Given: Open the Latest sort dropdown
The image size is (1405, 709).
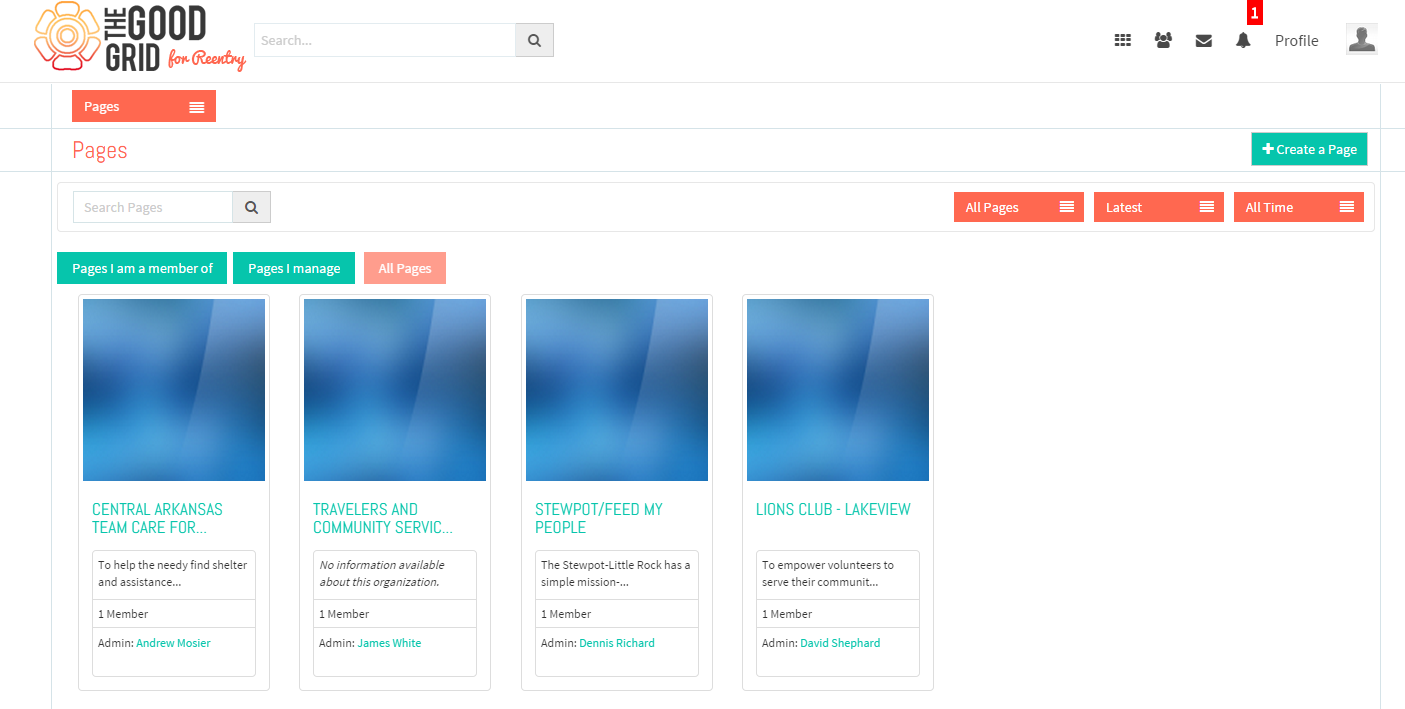Looking at the screenshot, I should pos(1159,207).
